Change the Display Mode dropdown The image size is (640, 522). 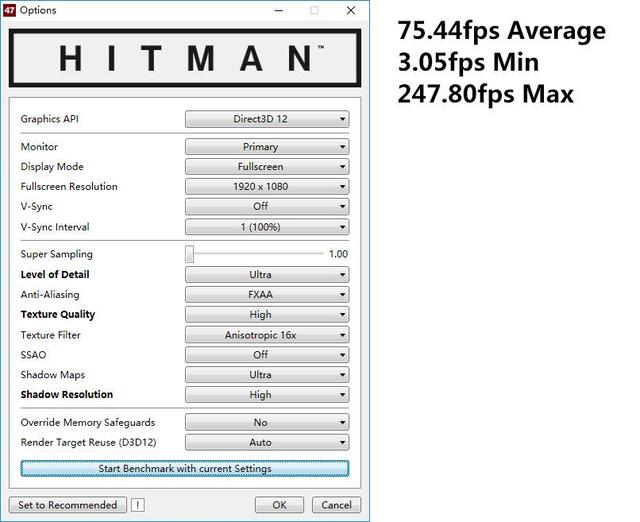click(x=267, y=167)
